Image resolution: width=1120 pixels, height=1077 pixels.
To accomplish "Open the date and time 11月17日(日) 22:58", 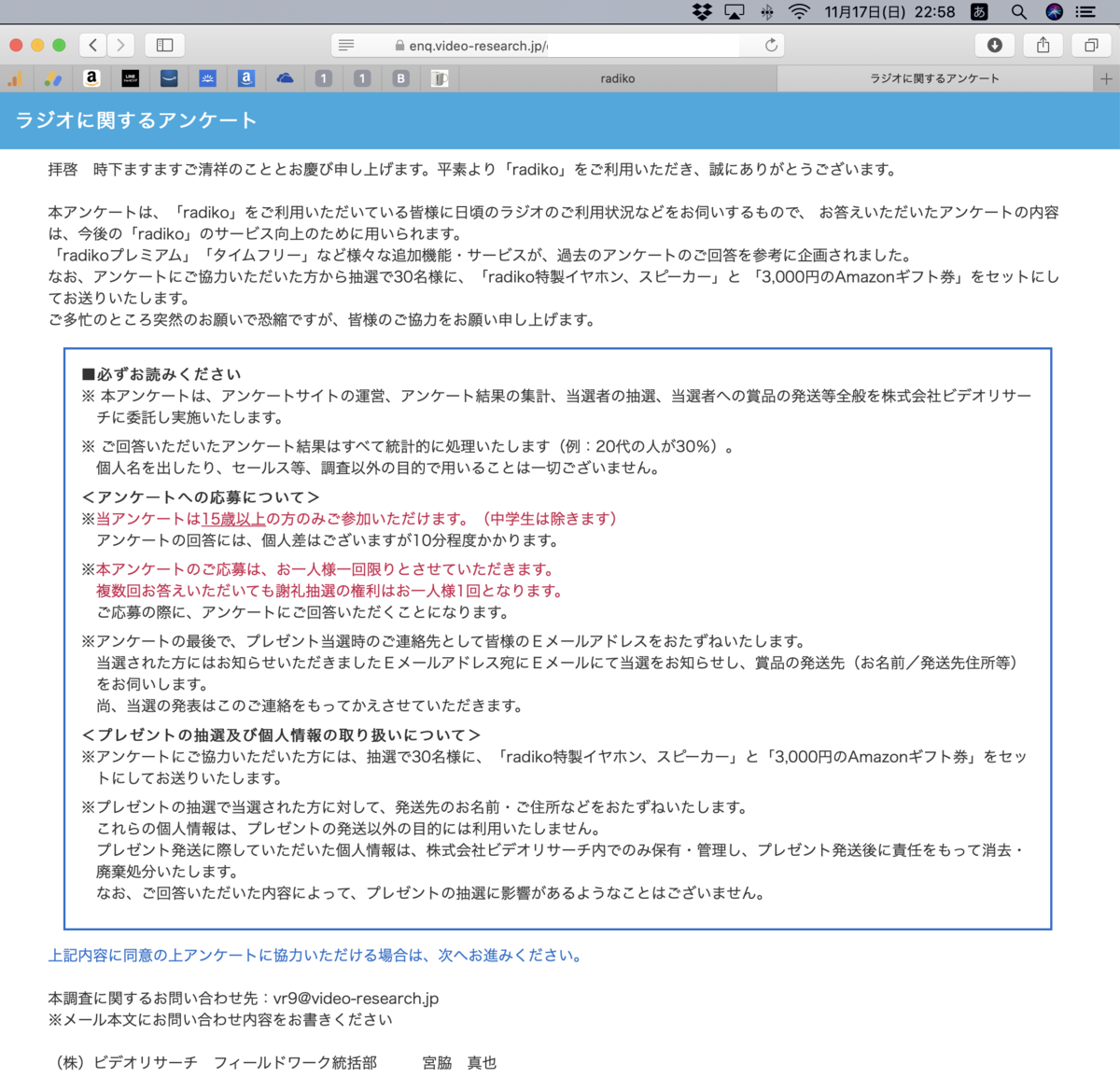I will point(889,11).
